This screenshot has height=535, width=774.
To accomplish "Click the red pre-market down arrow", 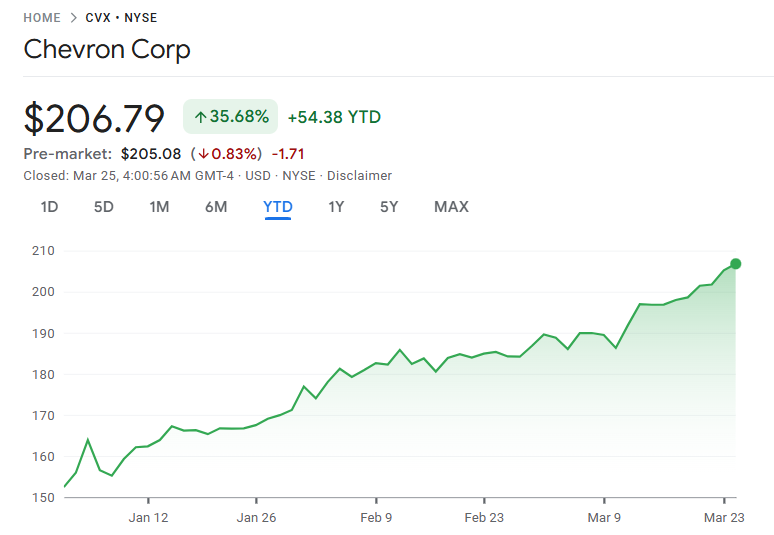I will 203,154.
